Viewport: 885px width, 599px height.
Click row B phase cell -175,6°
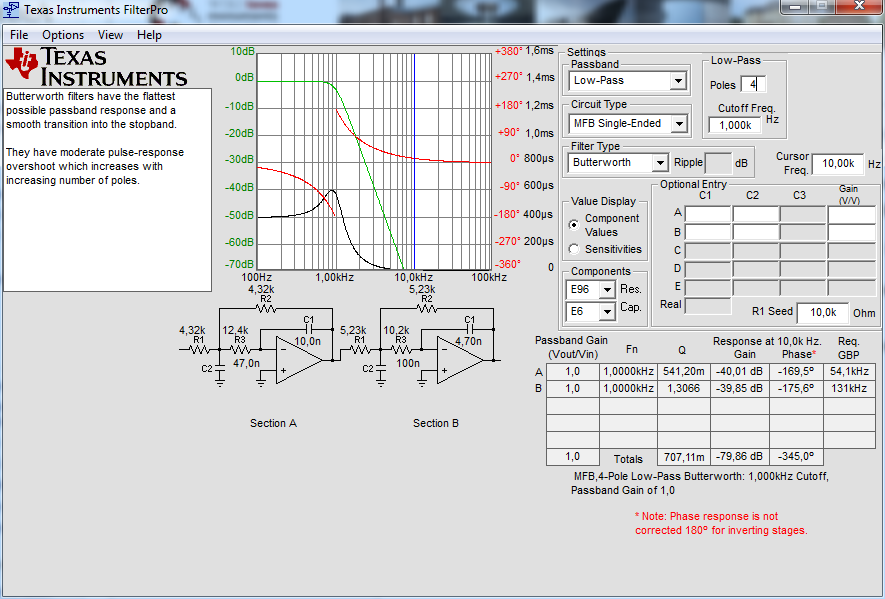click(x=796, y=388)
